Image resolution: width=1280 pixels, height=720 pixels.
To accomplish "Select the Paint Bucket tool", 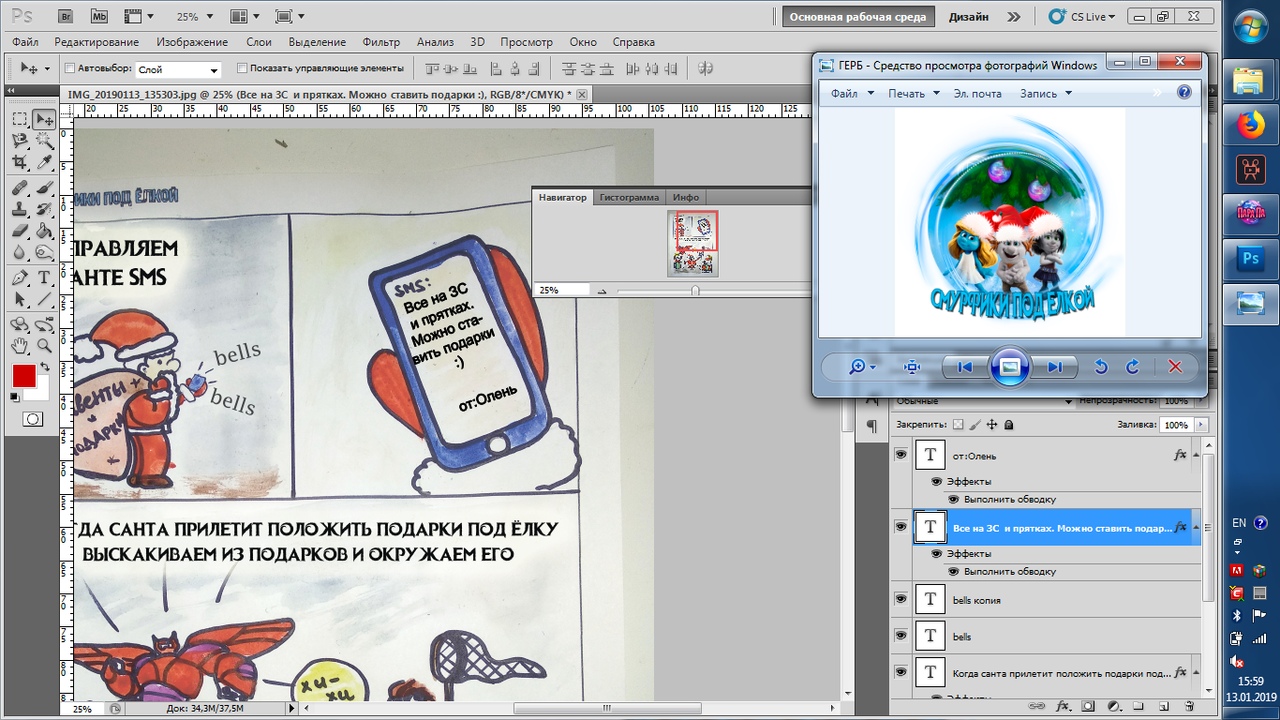I will (x=44, y=231).
